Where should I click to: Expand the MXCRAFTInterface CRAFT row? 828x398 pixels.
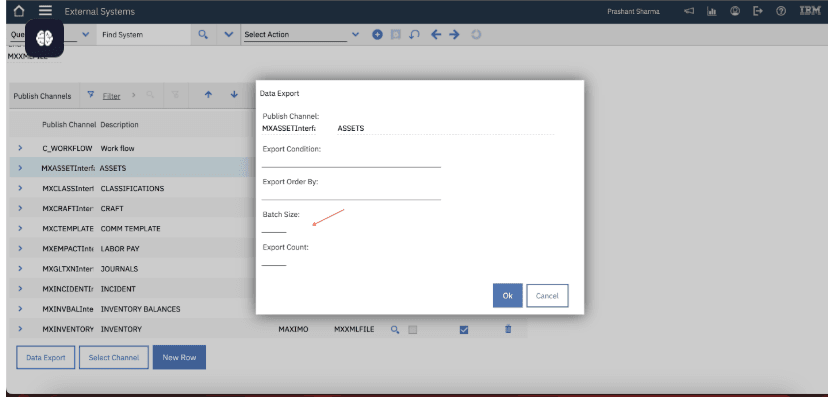[20, 208]
